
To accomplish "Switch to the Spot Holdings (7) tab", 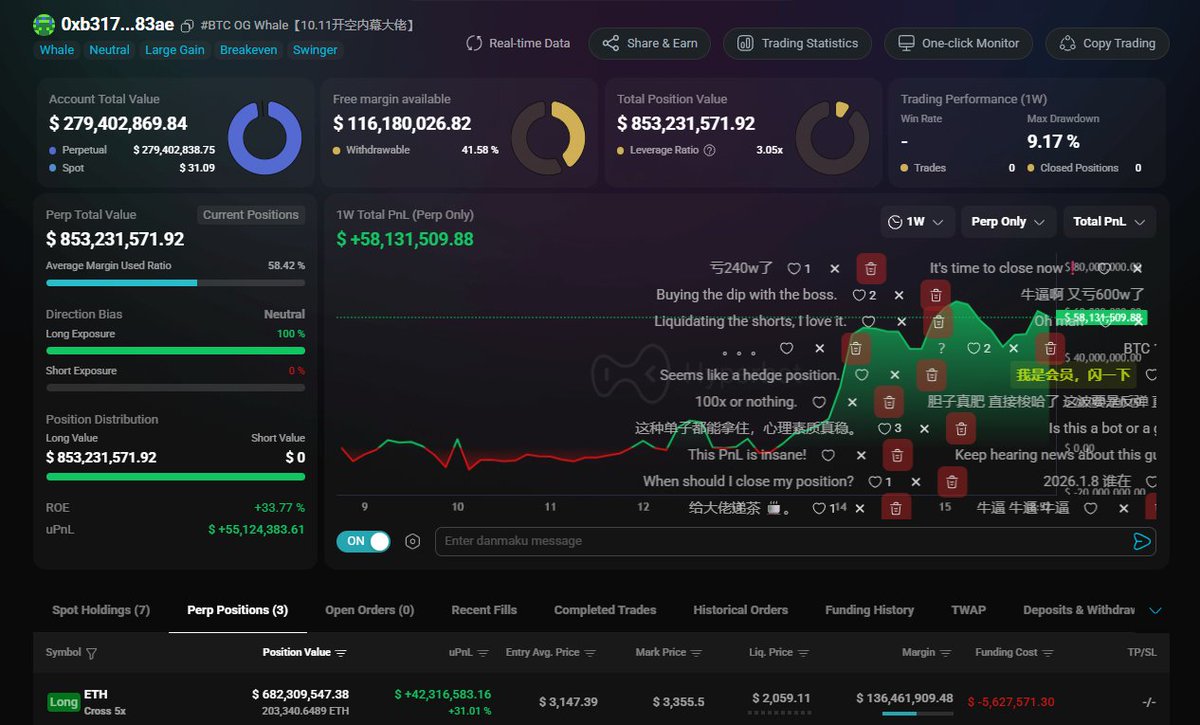I will pos(101,610).
